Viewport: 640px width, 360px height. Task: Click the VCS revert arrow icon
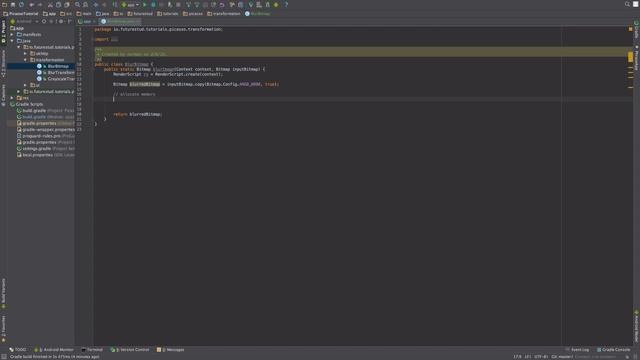point(222,4)
